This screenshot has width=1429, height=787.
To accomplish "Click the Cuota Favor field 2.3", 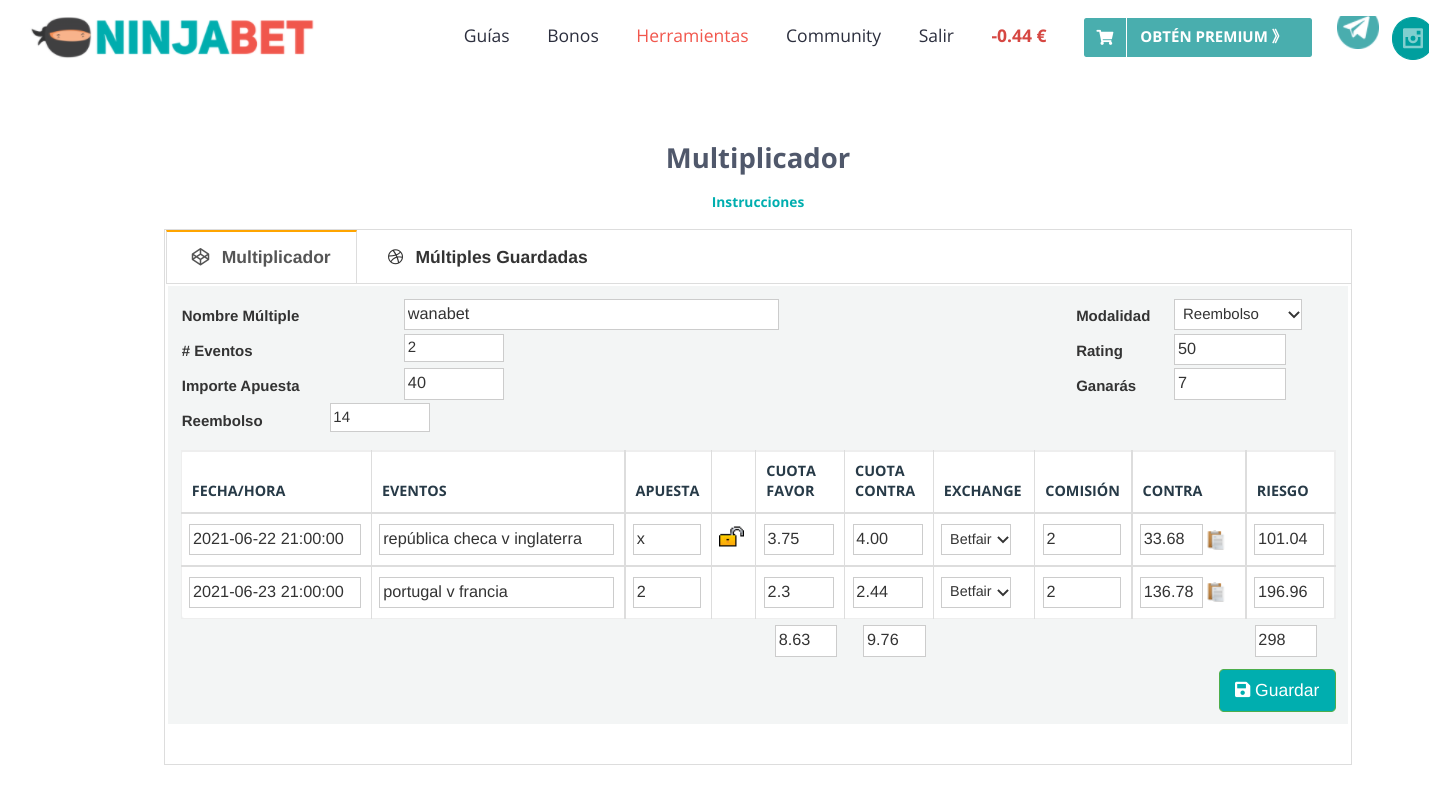I will [799, 592].
